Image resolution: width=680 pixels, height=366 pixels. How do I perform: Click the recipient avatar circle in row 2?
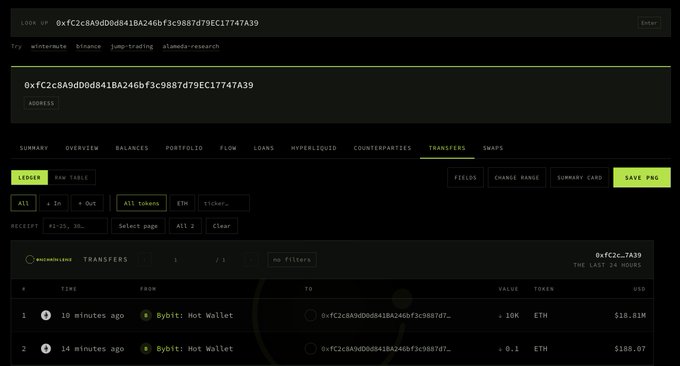tap(311, 349)
